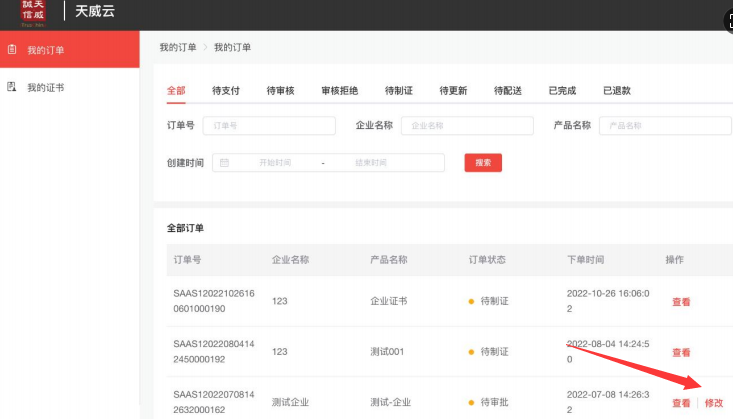The height and width of the screenshot is (419, 733).
Task: Click the 订单号 input field
Action: point(269,126)
